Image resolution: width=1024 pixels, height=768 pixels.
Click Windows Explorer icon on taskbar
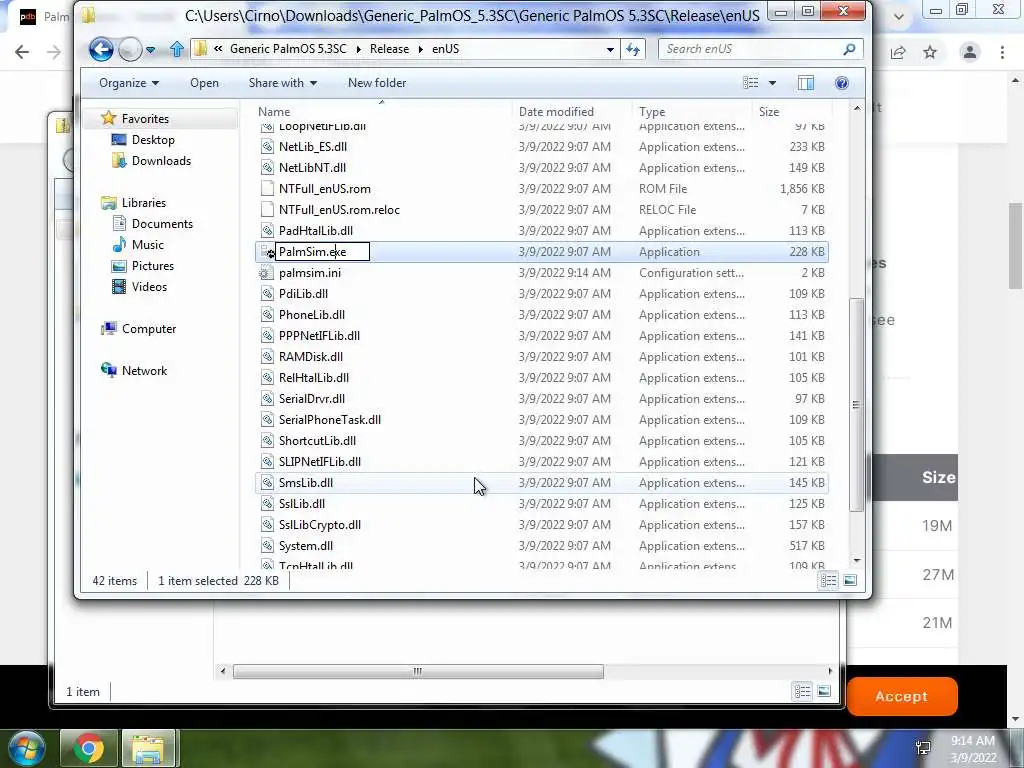click(148, 748)
